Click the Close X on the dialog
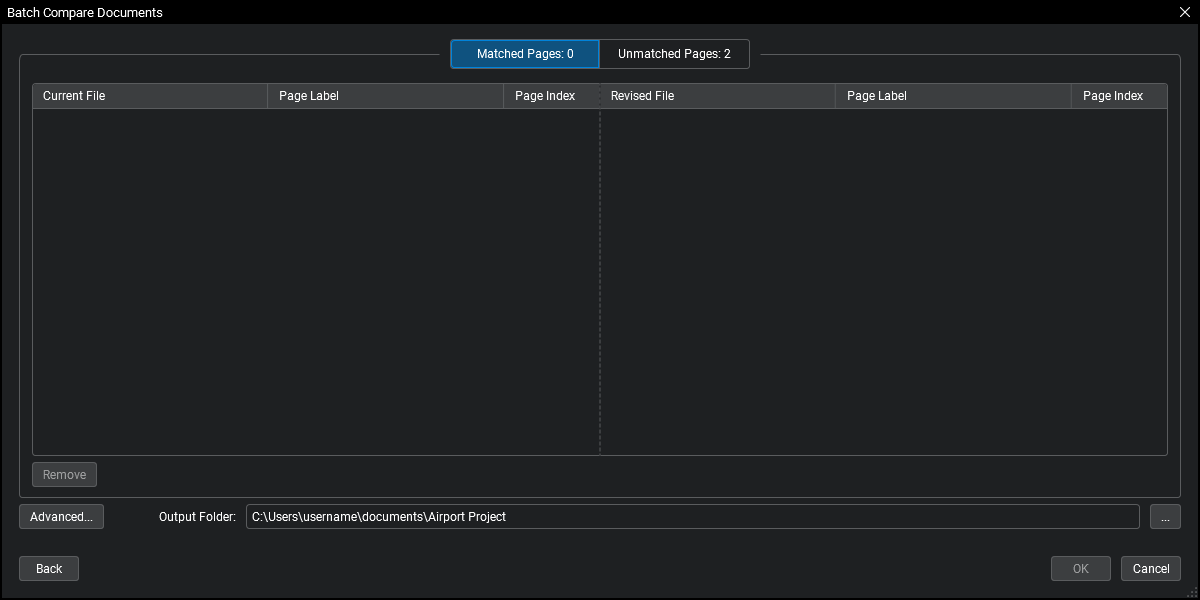This screenshot has height=600, width=1200. (x=1184, y=12)
